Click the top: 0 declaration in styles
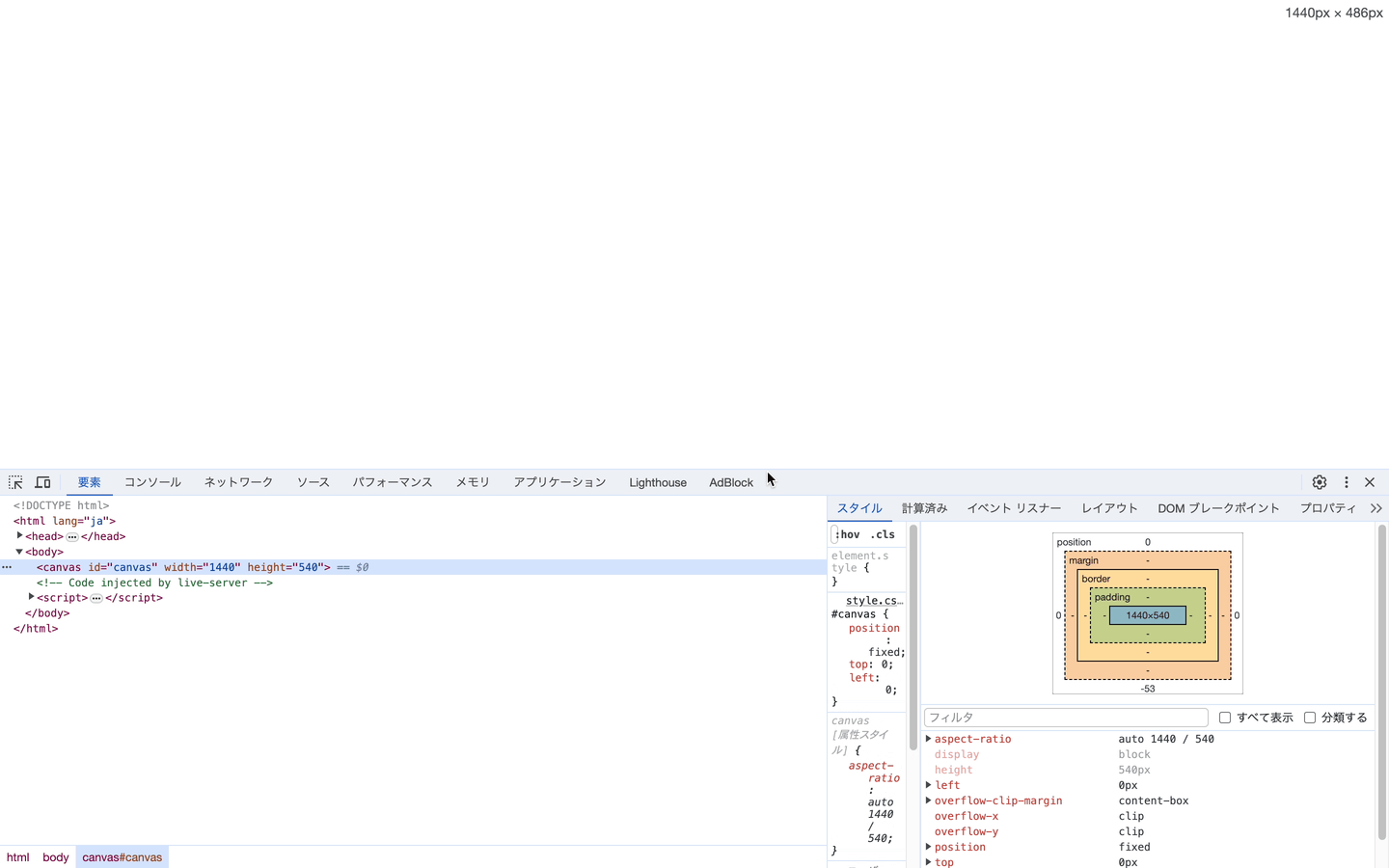 (x=871, y=665)
